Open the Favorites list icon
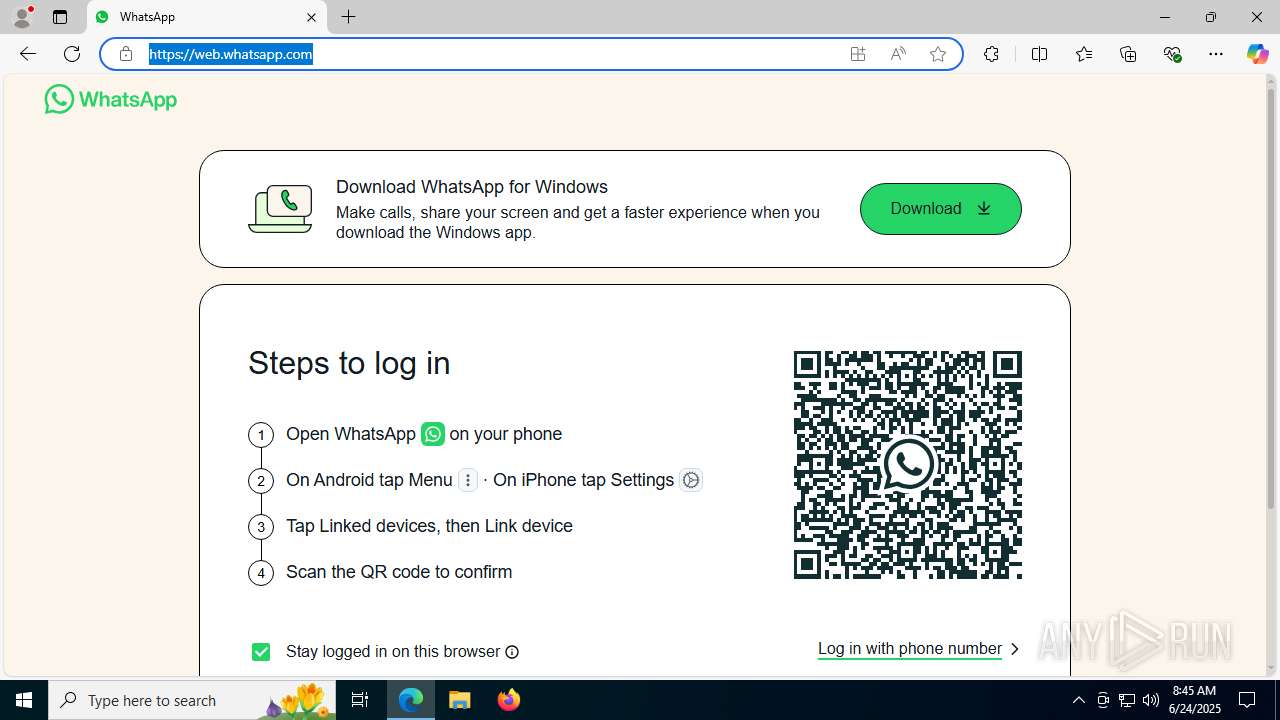 pyautogui.click(x=1084, y=54)
